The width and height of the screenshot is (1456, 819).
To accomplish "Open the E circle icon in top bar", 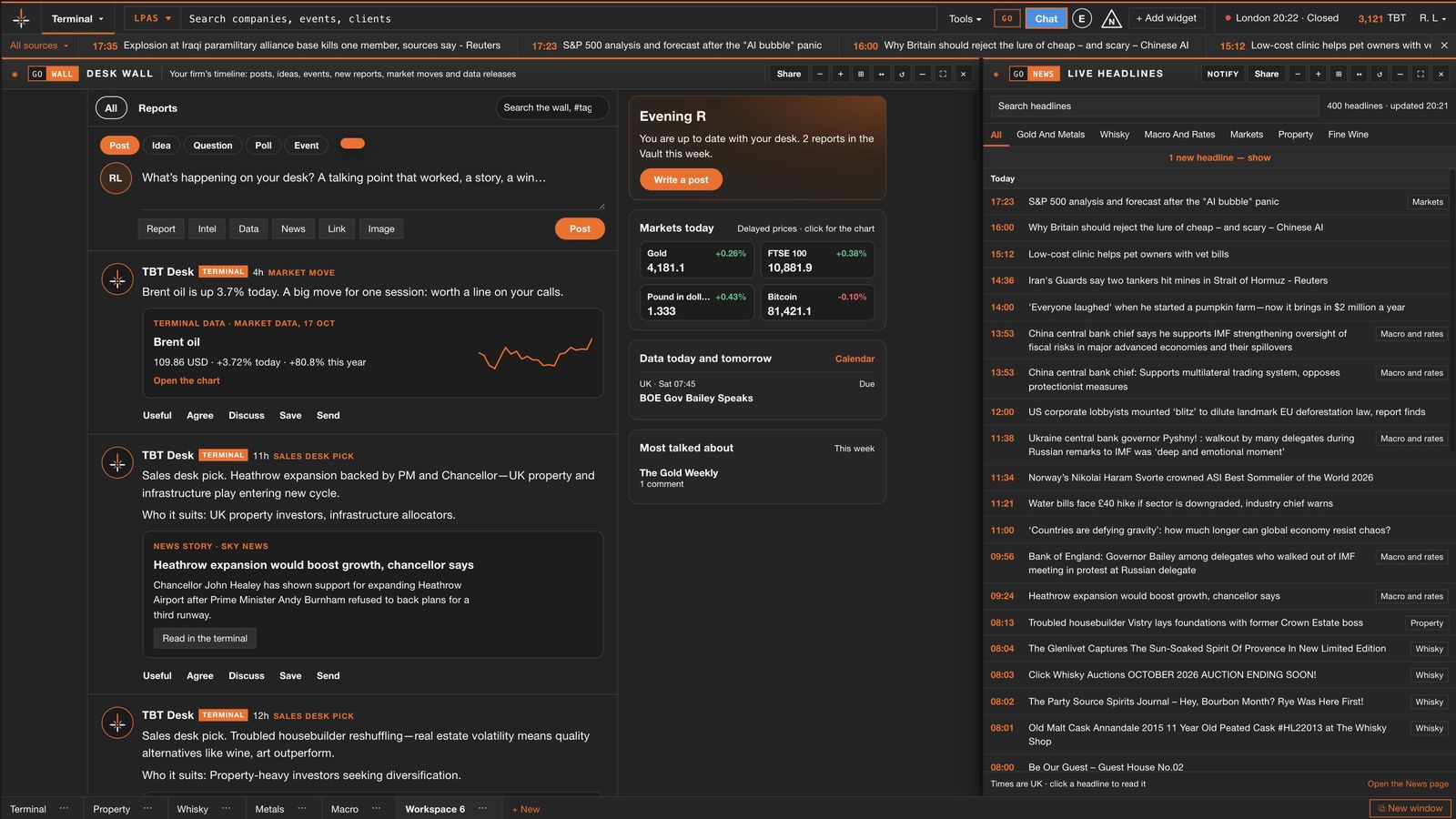I will point(1081,18).
